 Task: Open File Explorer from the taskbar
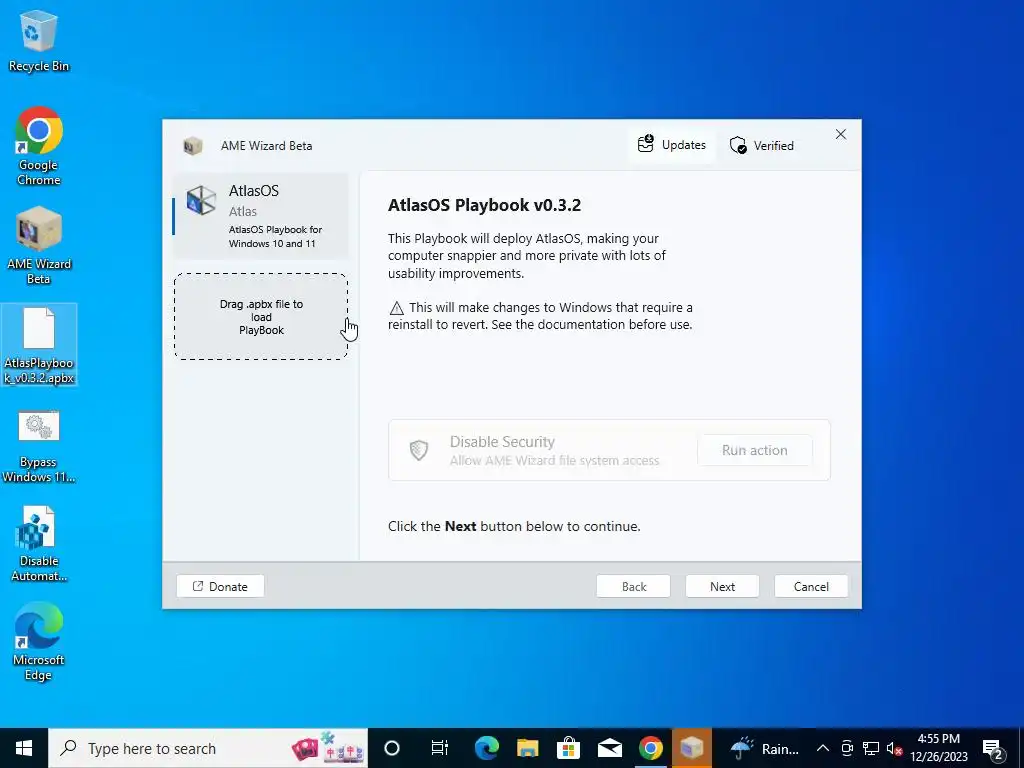[528, 748]
